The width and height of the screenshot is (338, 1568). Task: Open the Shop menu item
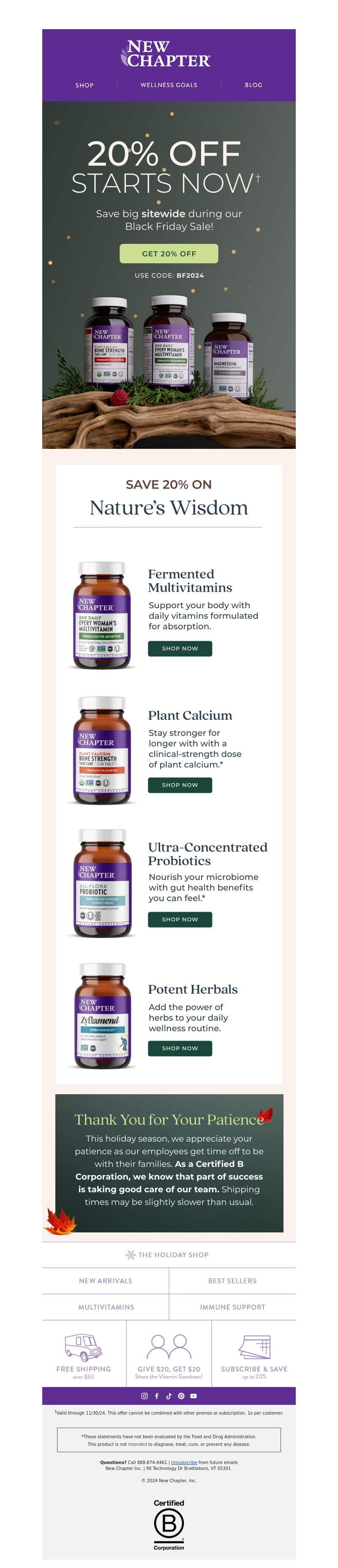[x=84, y=85]
